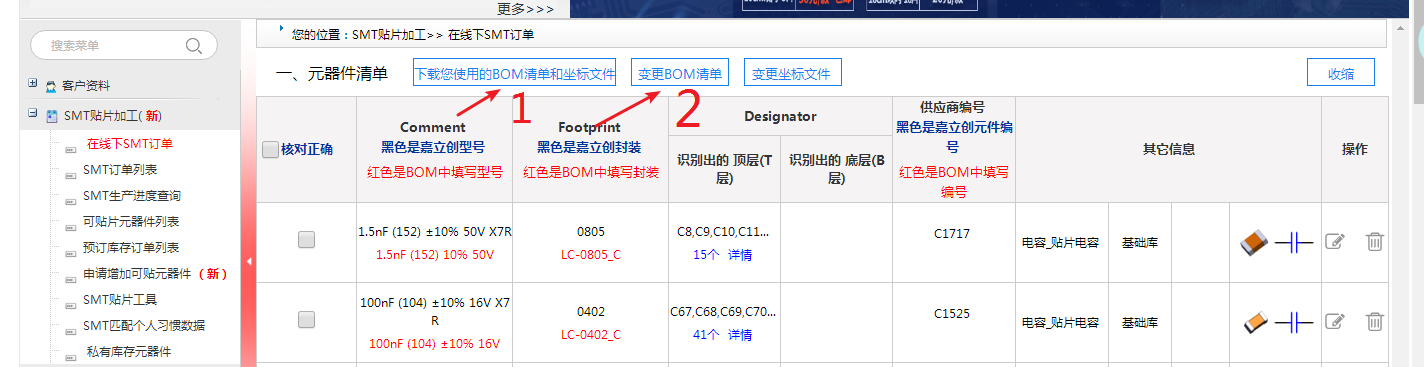Image resolution: width=1424 pixels, height=367 pixels.
Task: Edit the C1717 capacitor row
Action: [1334, 241]
